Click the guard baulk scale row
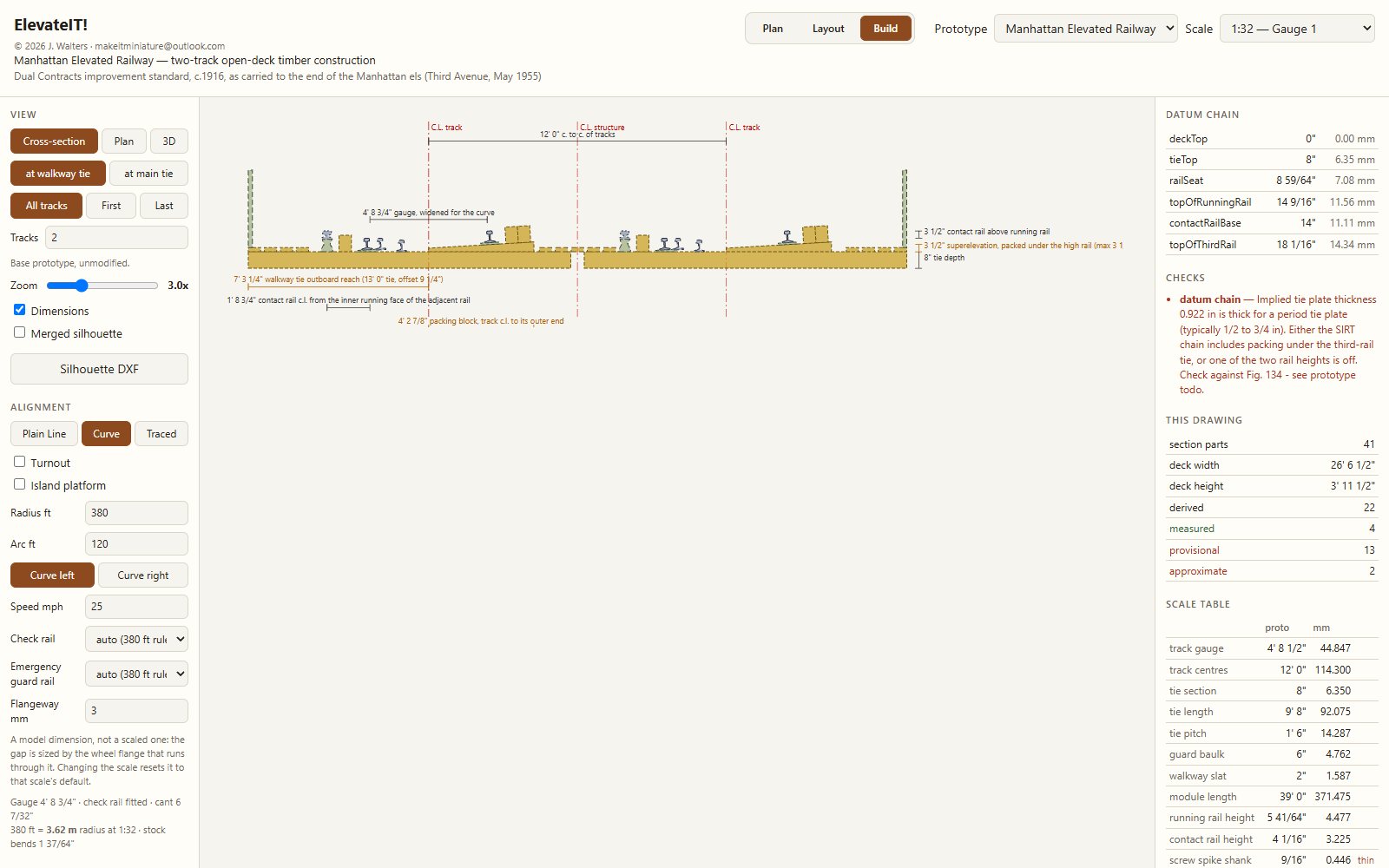 tap(1272, 754)
